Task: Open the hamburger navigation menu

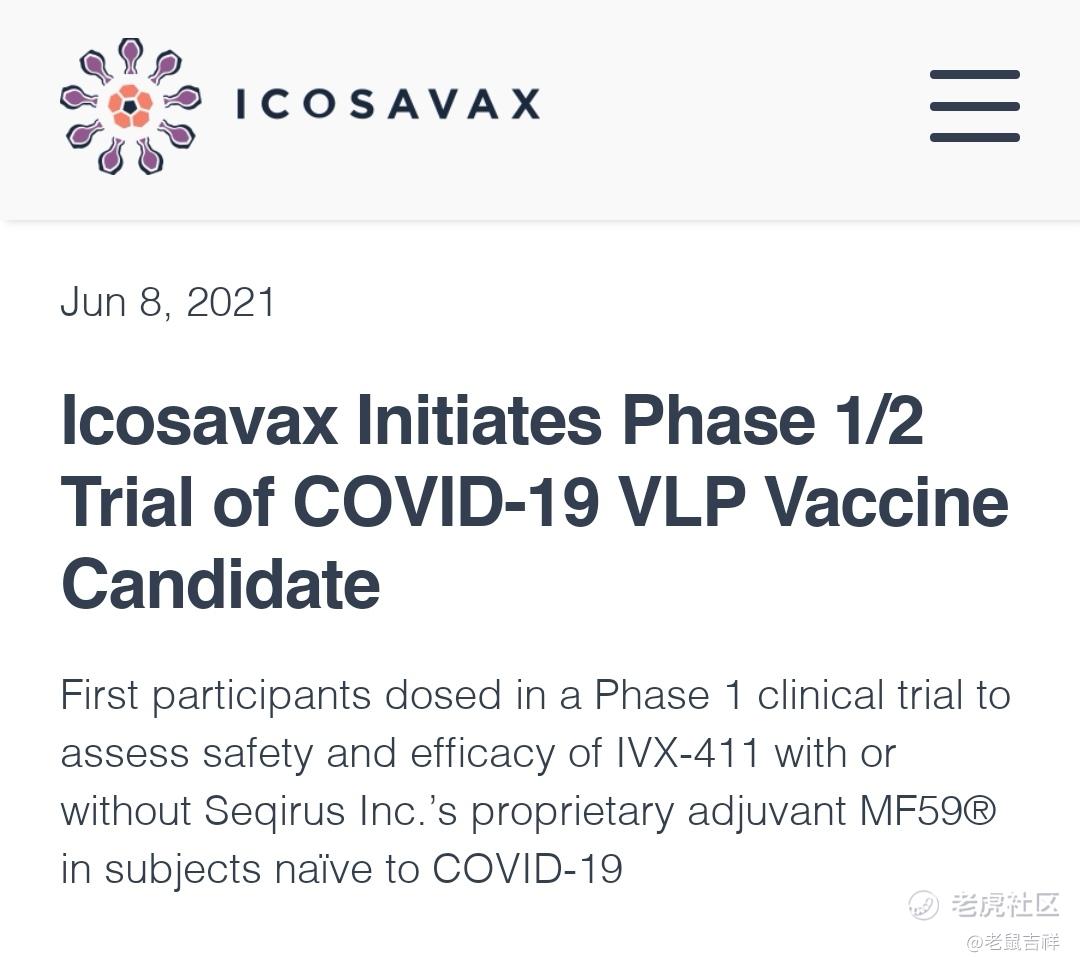Action: [975, 106]
